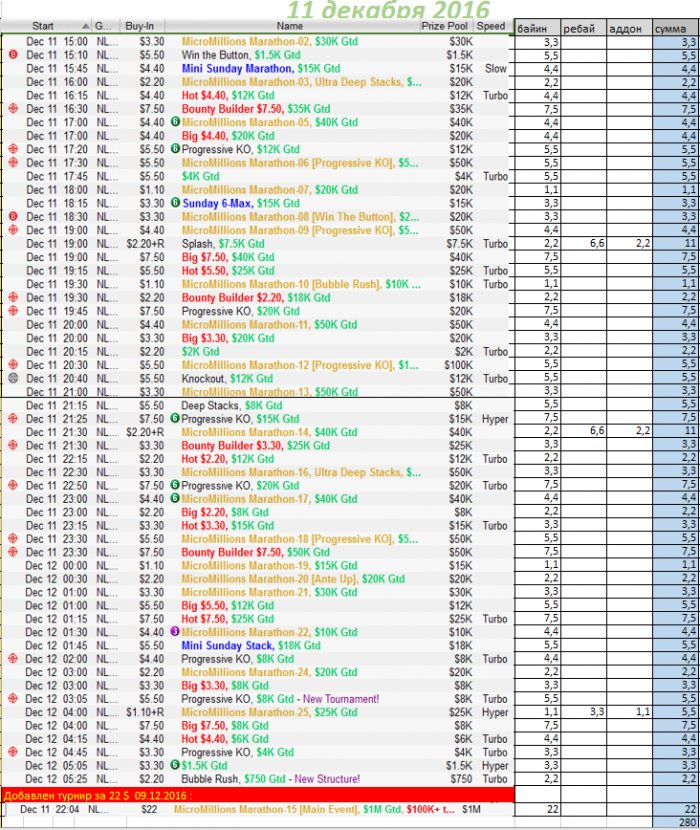Image resolution: width=700 pixels, height=830 pixels.
Task: Select the Mini Sunday Stack, $18K Gtd tournament
Action: [251, 645]
